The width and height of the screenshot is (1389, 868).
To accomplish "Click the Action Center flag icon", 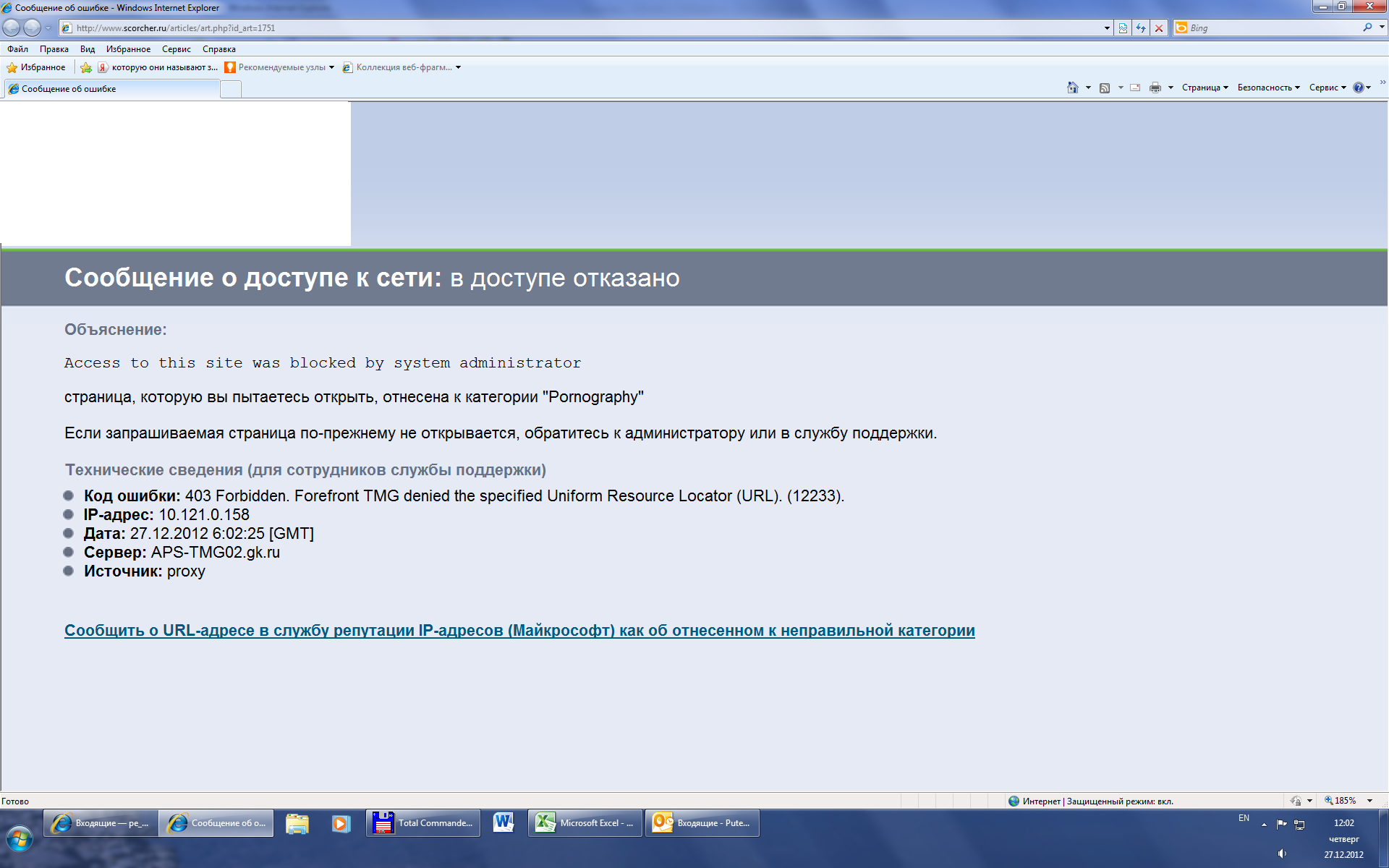I will (x=1281, y=824).
